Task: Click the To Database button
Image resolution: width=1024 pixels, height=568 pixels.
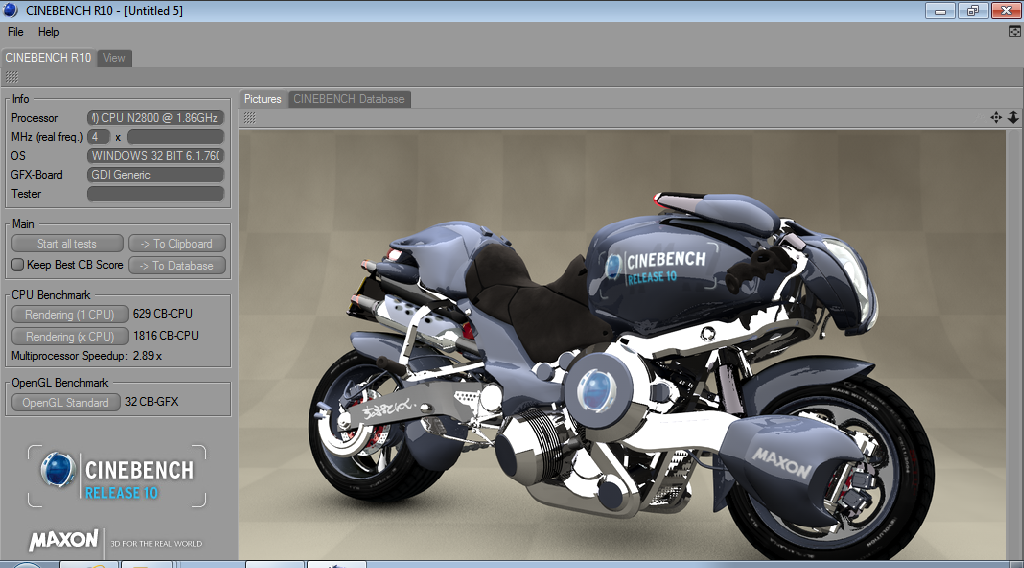Action: pyautogui.click(x=177, y=266)
